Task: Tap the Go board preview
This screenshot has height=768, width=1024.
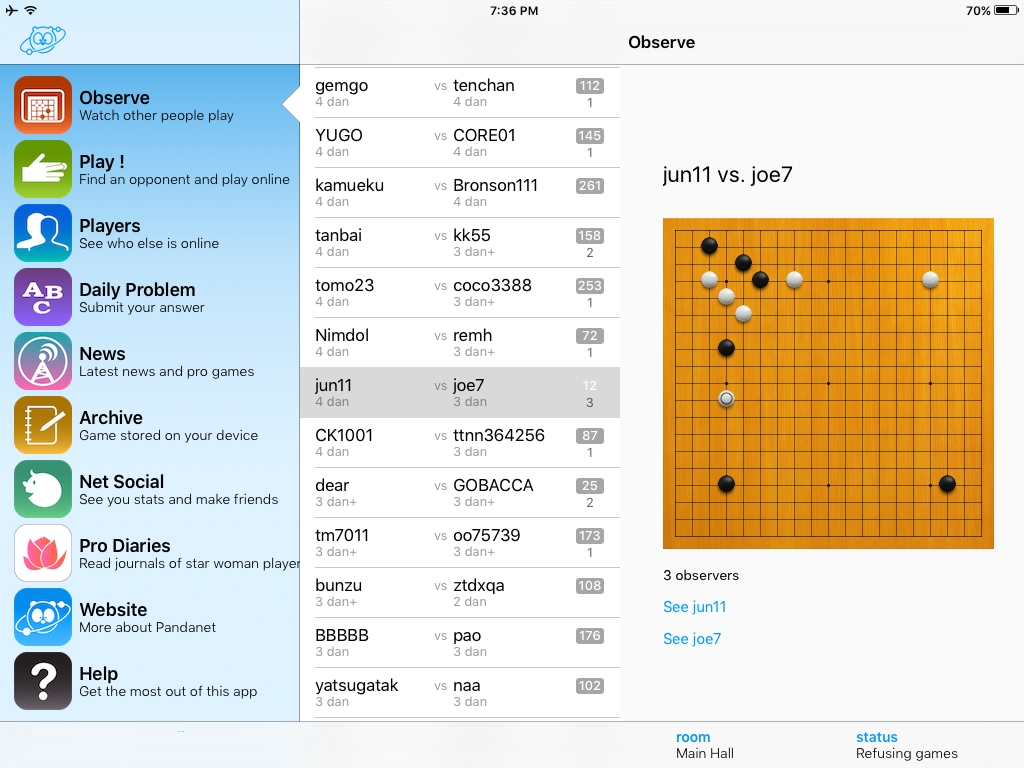Action: click(828, 383)
